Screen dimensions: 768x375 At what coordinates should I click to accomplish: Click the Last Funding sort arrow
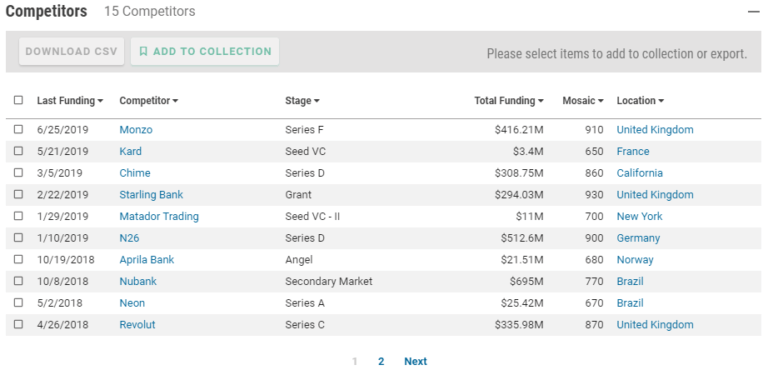click(100, 101)
